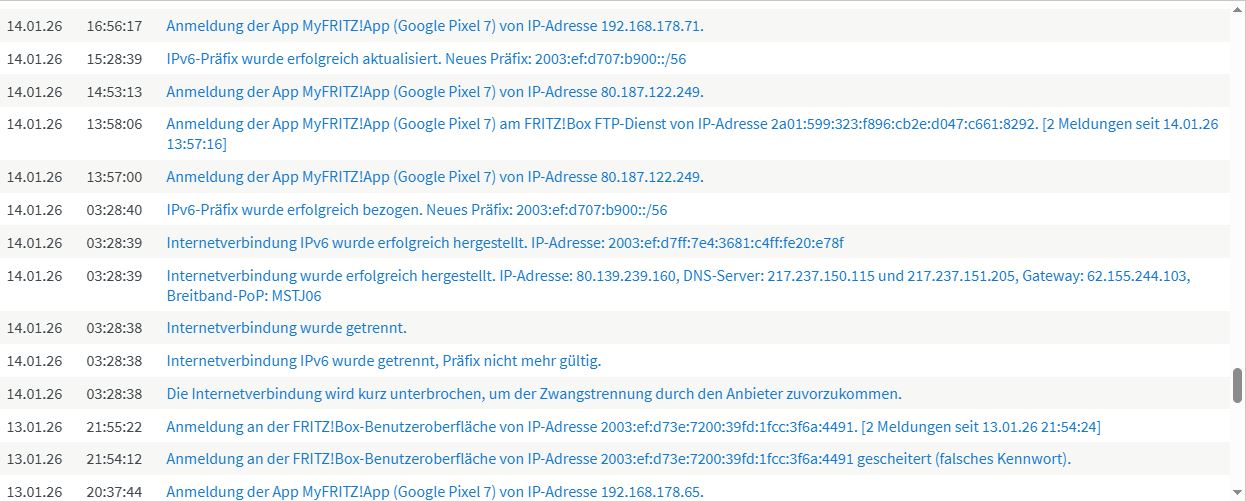Viewport: 1246px width, 501px height.
Task: Select the 'Präfix nicht mehr gültig' entry
Action: [x=383, y=361]
